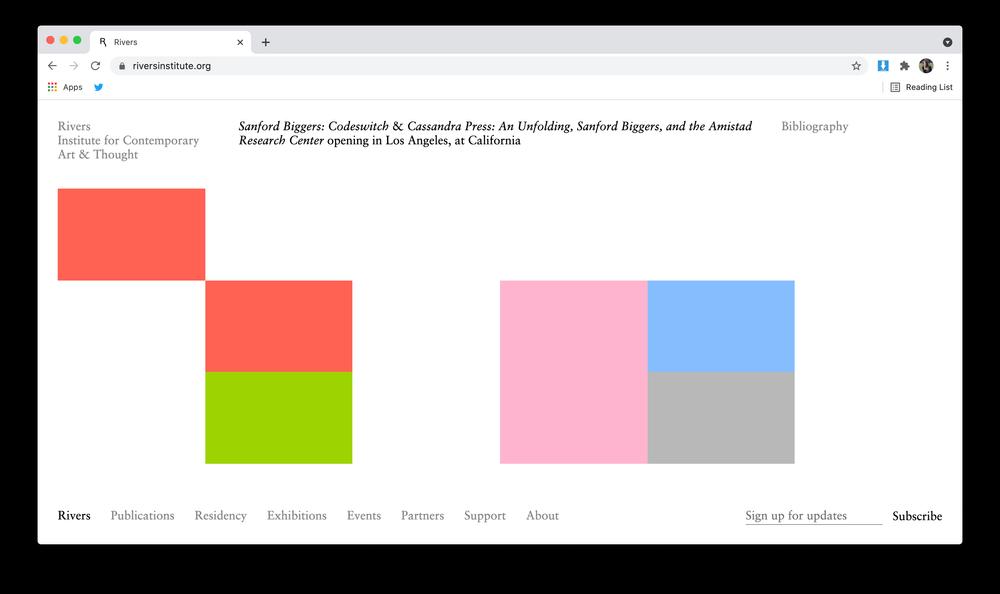
Task: Expand the tab search dropdown arrow
Action: coord(947,42)
